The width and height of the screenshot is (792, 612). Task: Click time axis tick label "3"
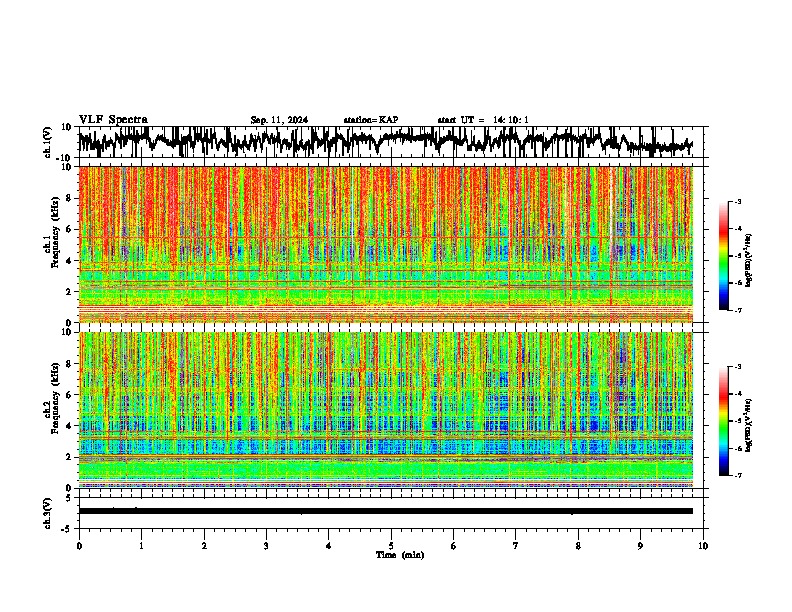click(266, 546)
